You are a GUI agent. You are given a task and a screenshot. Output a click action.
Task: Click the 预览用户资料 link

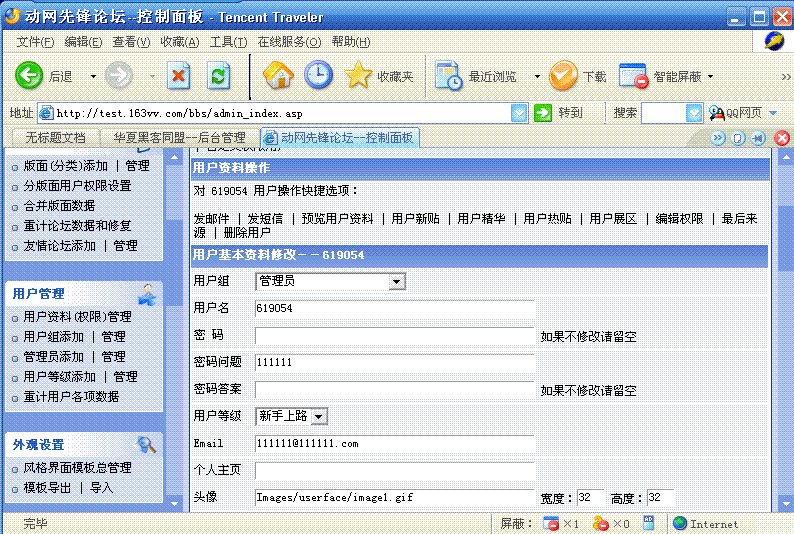[x=337, y=219]
